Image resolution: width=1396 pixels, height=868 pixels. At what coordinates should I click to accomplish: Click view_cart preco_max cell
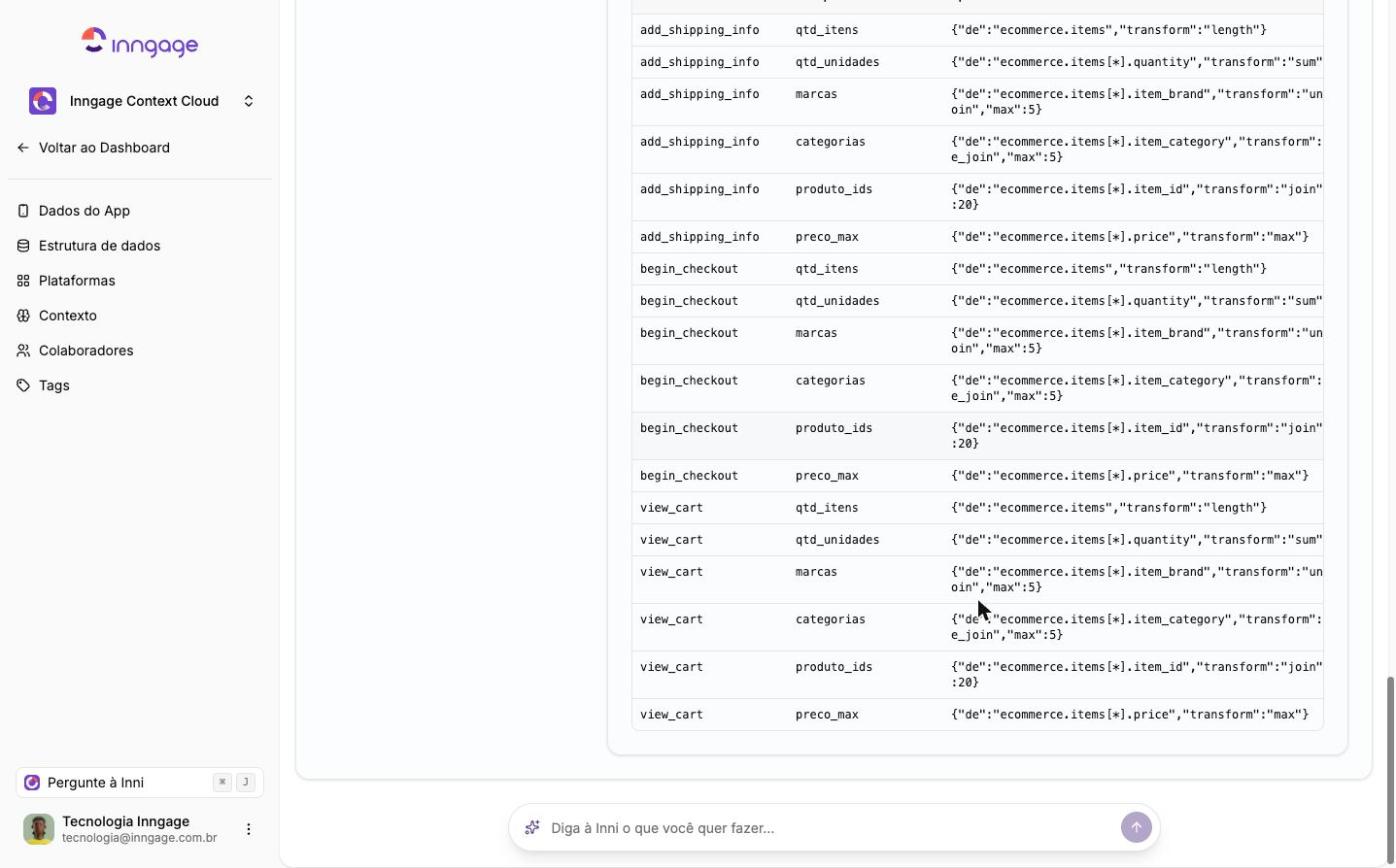827,715
